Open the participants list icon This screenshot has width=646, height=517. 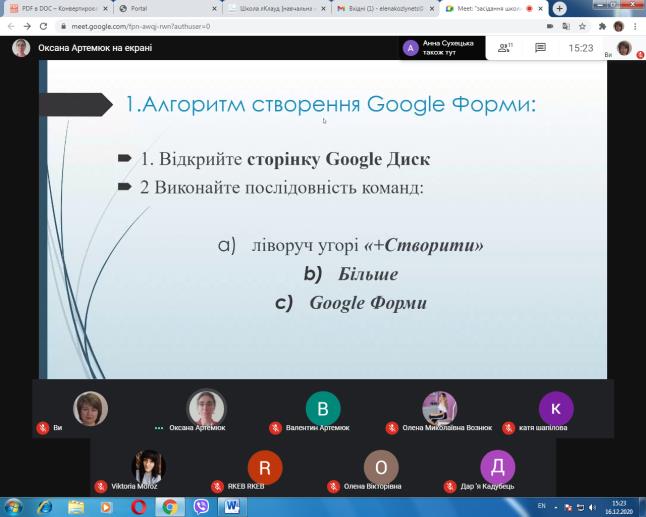click(505, 47)
